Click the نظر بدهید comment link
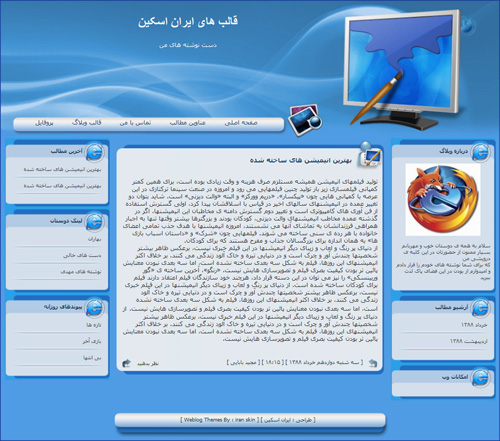Image resolution: width=500 pixels, height=441 pixels. 148,364
